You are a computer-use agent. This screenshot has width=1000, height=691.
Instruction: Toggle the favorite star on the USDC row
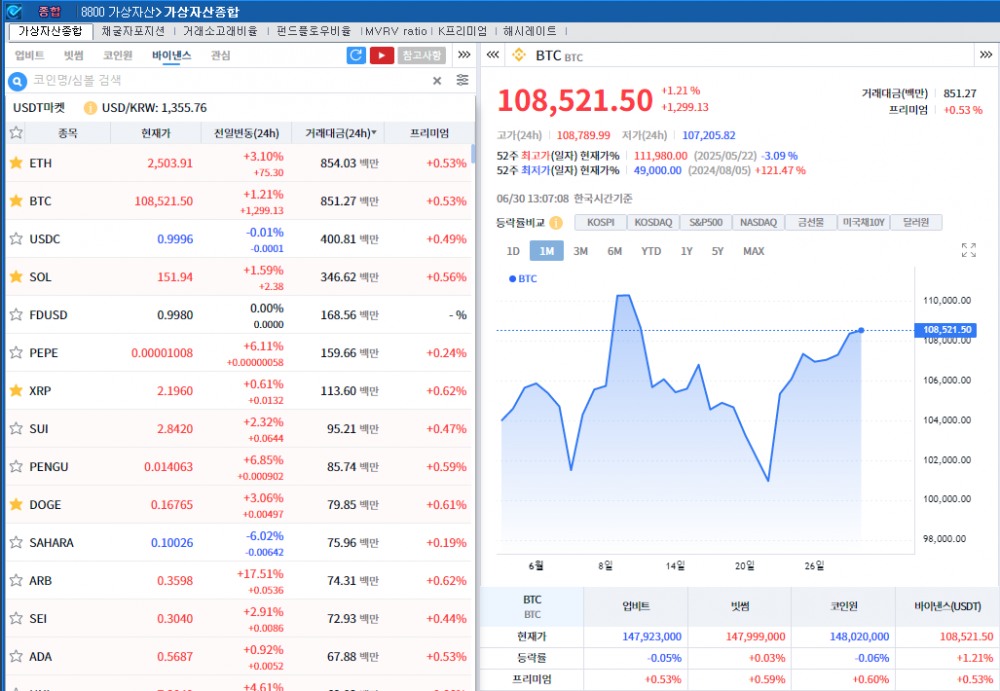coord(16,239)
